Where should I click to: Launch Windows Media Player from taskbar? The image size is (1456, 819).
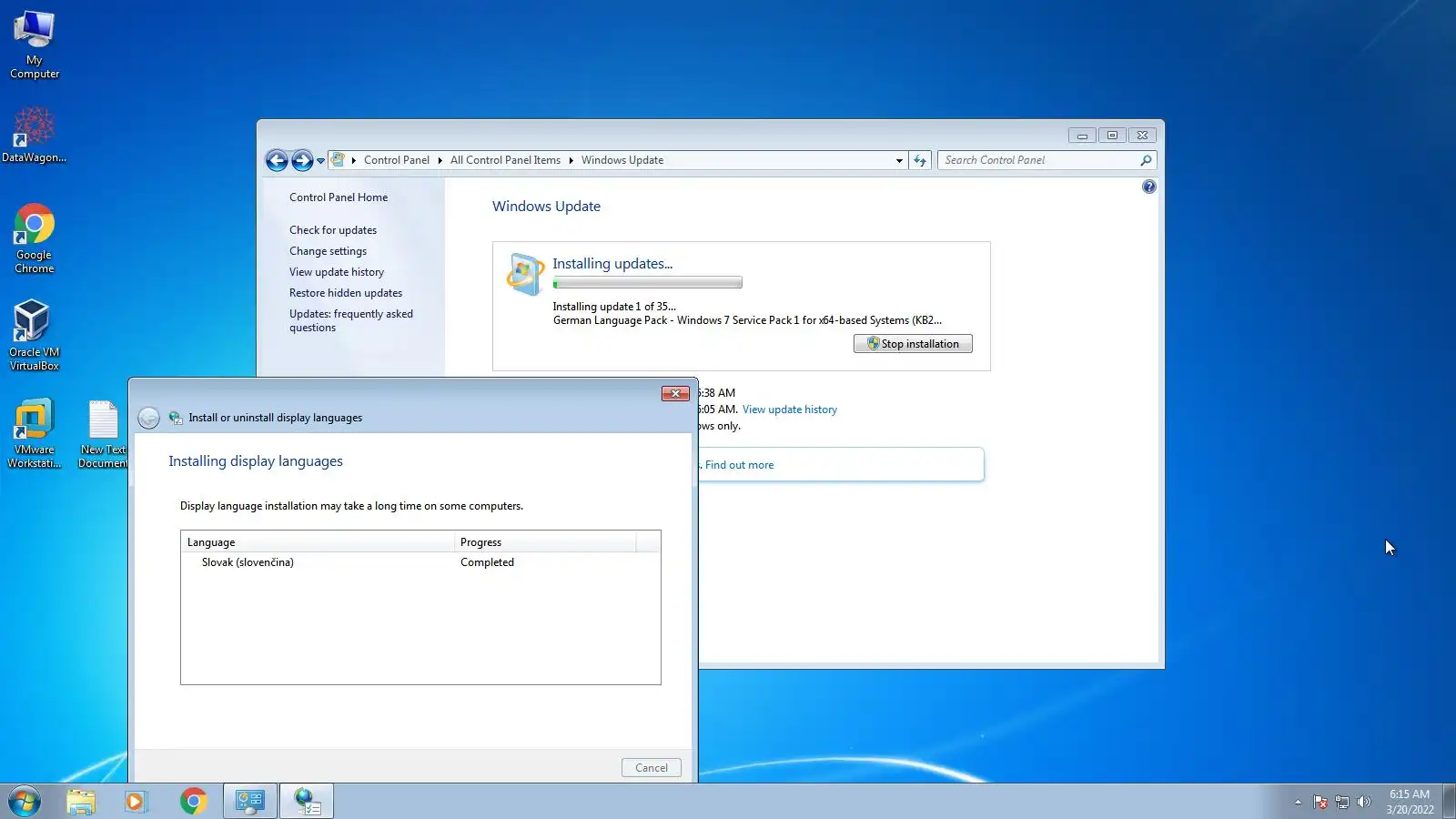136,801
